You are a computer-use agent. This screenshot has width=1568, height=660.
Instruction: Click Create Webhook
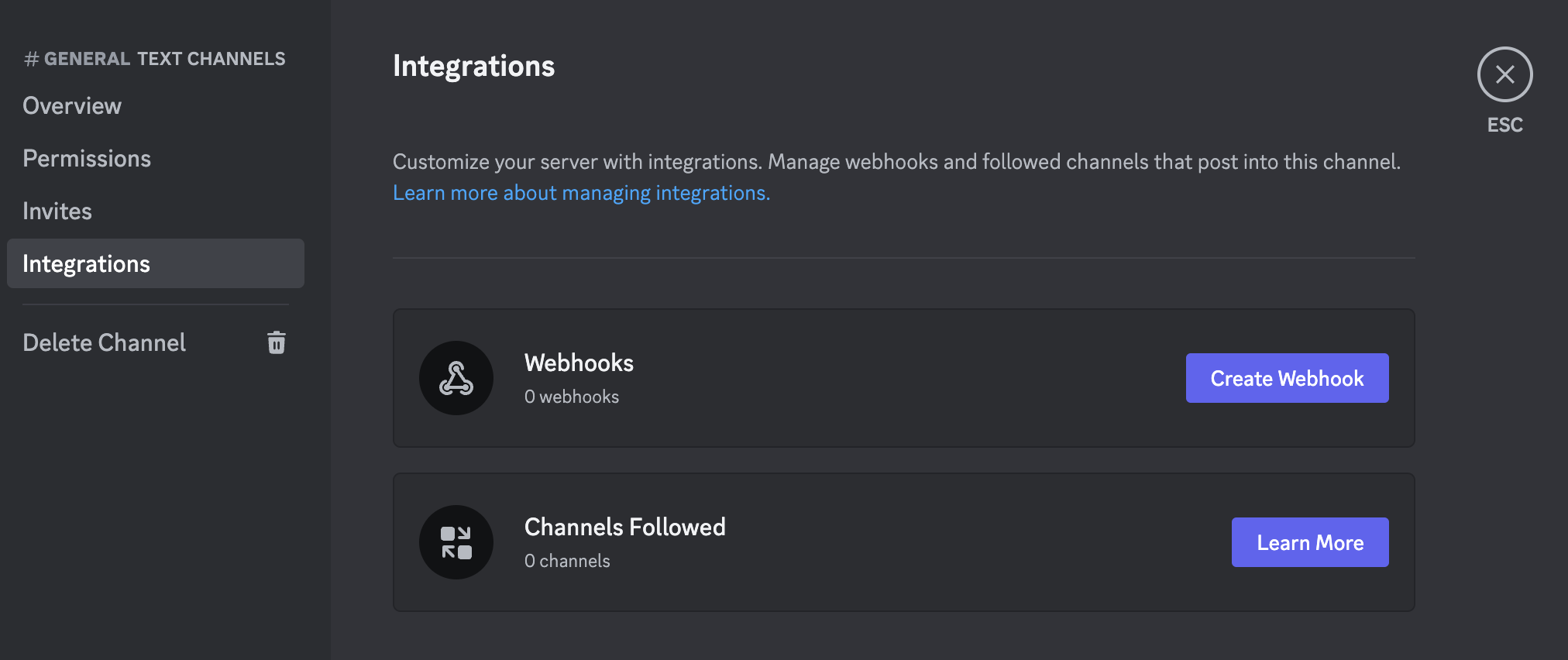tap(1286, 378)
